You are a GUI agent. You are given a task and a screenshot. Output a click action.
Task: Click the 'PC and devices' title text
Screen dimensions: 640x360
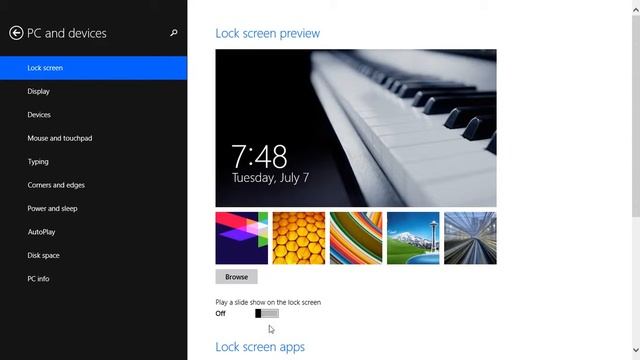click(x=67, y=33)
